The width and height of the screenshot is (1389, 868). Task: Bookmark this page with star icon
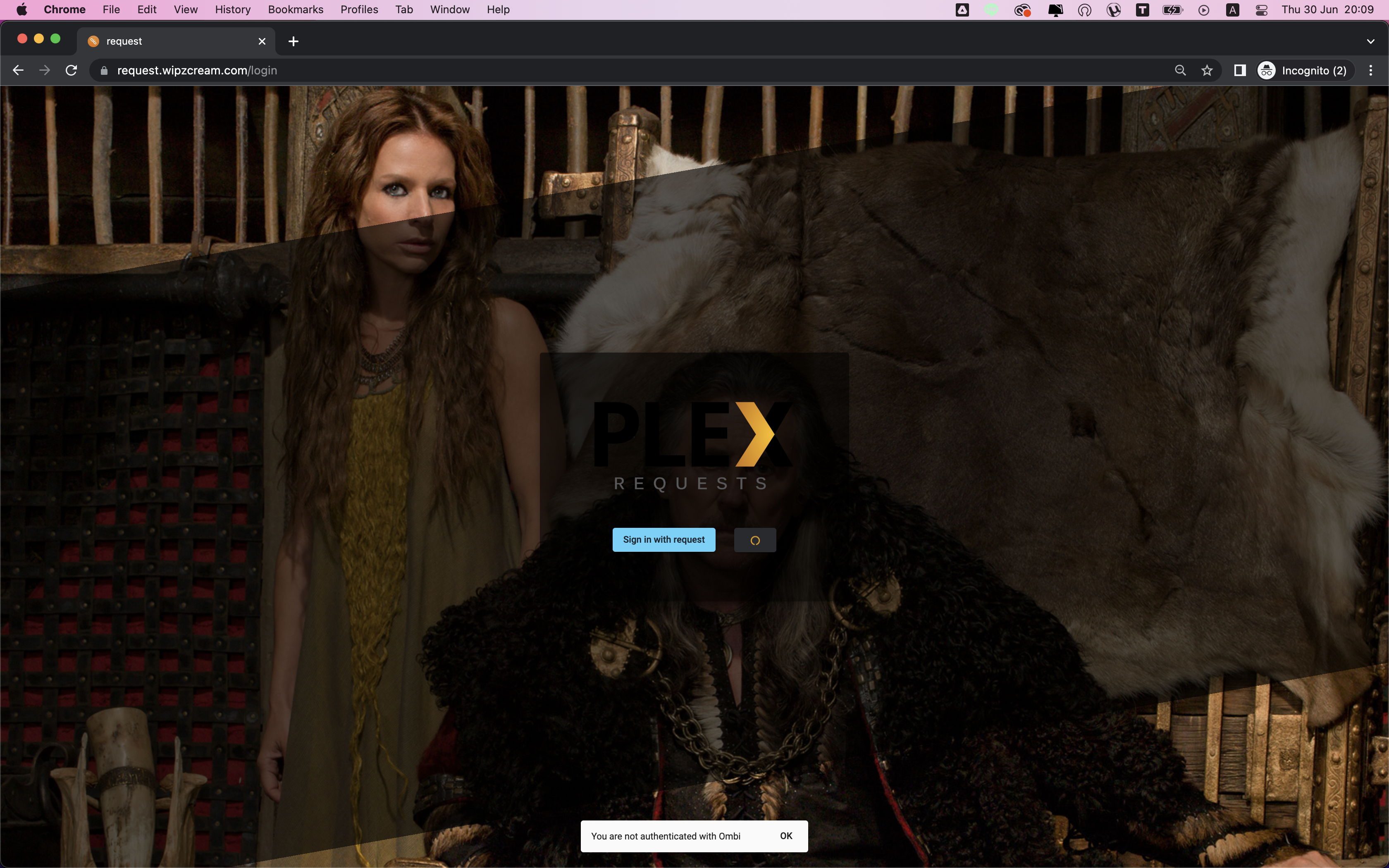click(x=1207, y=71)
